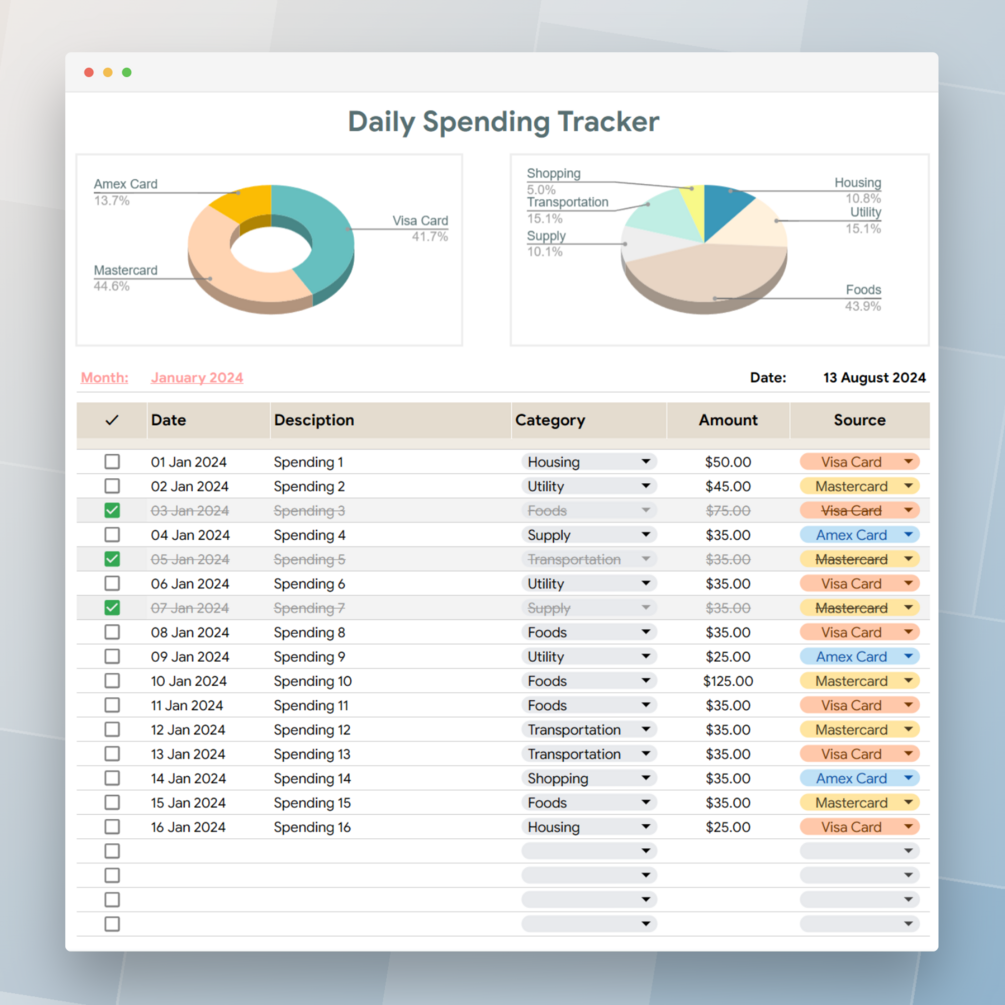Open empty category dropdown in first blank row
This screenshot has width=1005, height=1005.
coord(588,851)
